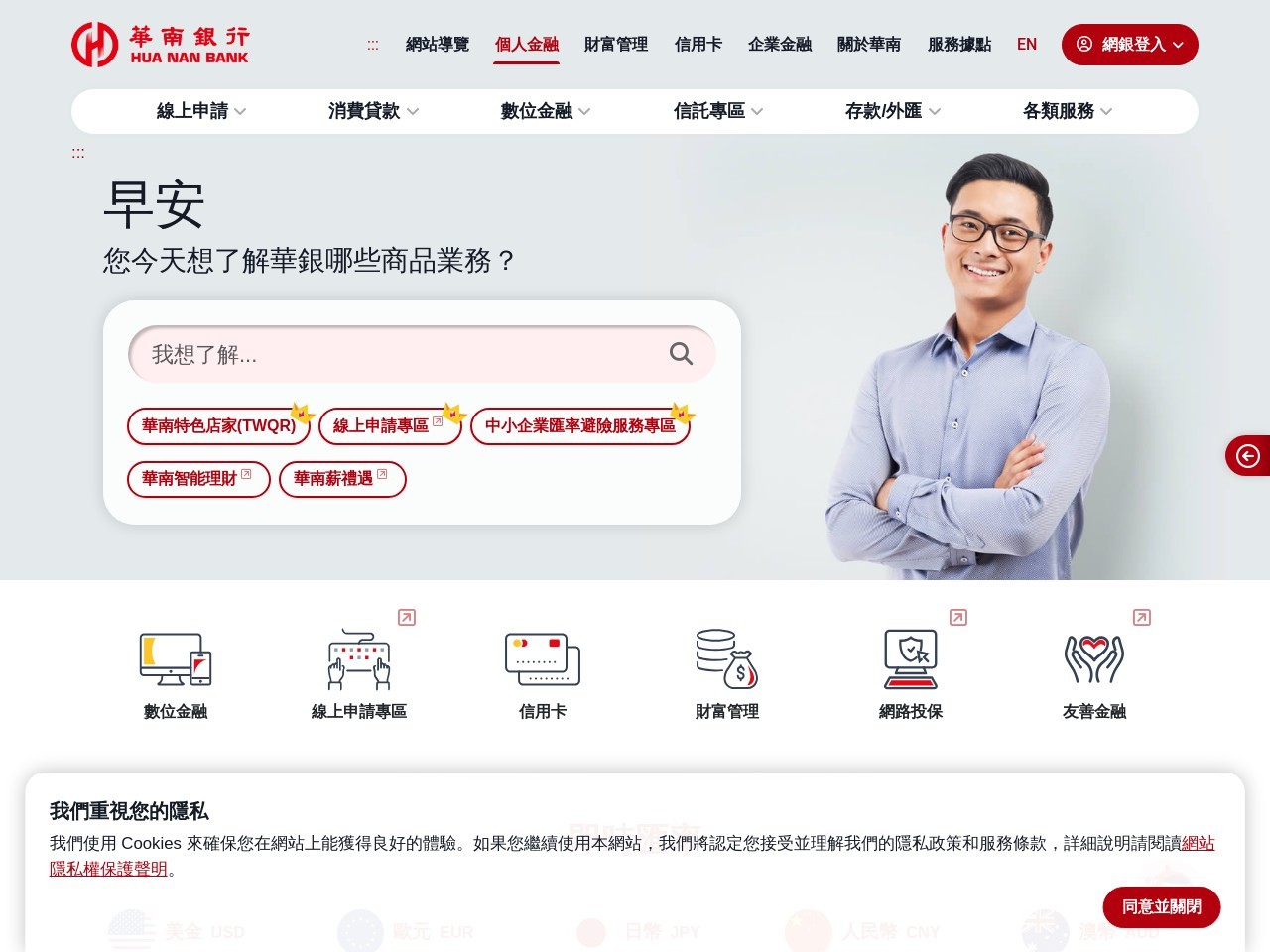
Task: Click the 信用卡 card icon
Action: [543, 659]
